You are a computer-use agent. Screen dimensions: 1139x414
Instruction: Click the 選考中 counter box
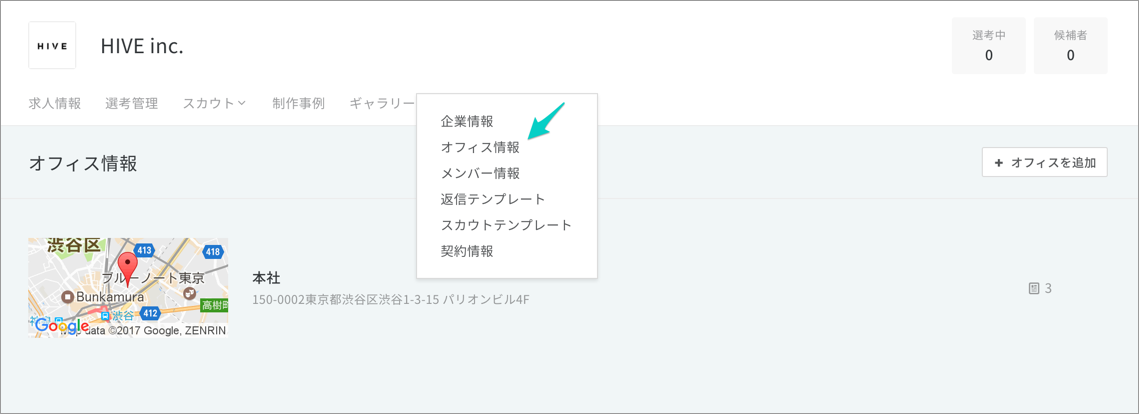click(x=988, y=45)
